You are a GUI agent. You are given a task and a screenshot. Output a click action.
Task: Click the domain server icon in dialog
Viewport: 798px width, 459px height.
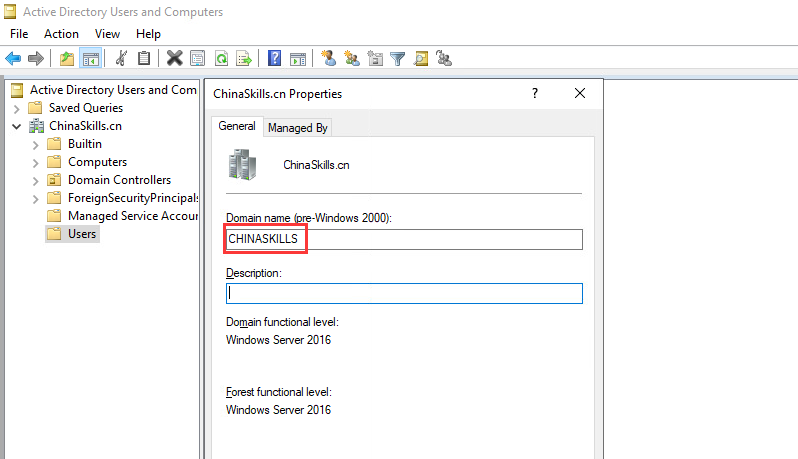(242, 164)
